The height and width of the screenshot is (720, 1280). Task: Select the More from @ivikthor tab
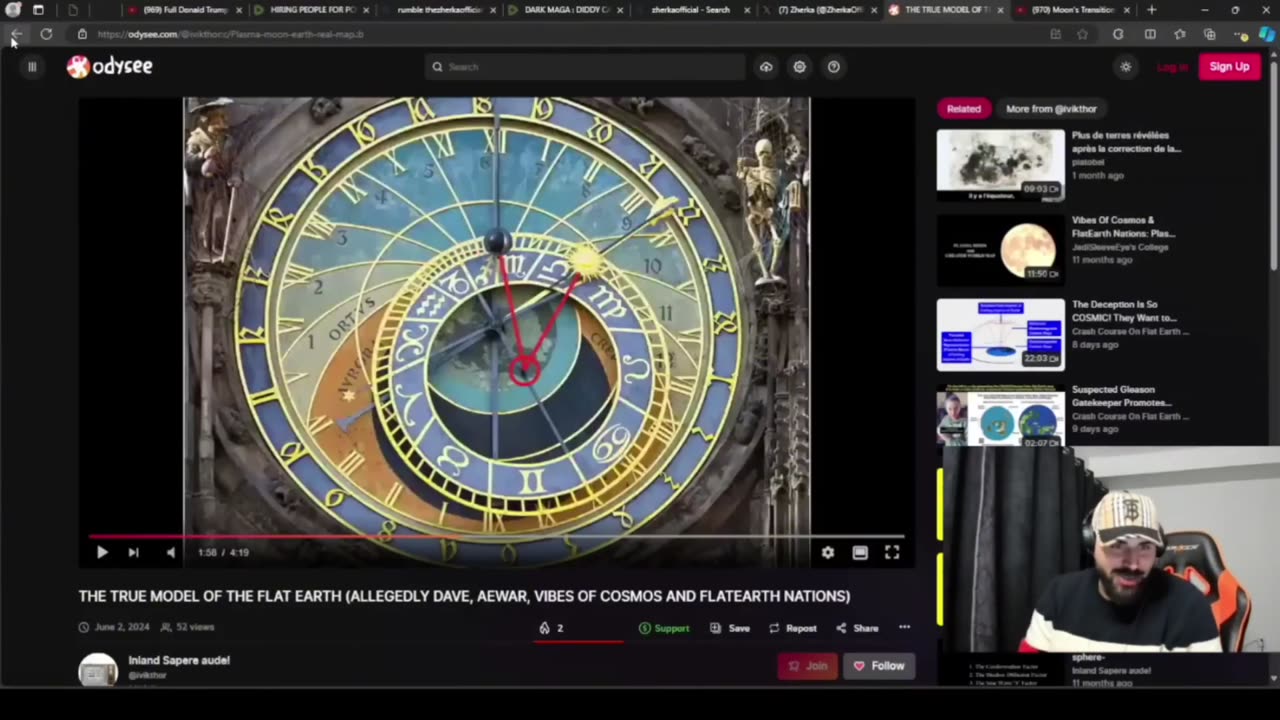click(x=1051, y=109)
